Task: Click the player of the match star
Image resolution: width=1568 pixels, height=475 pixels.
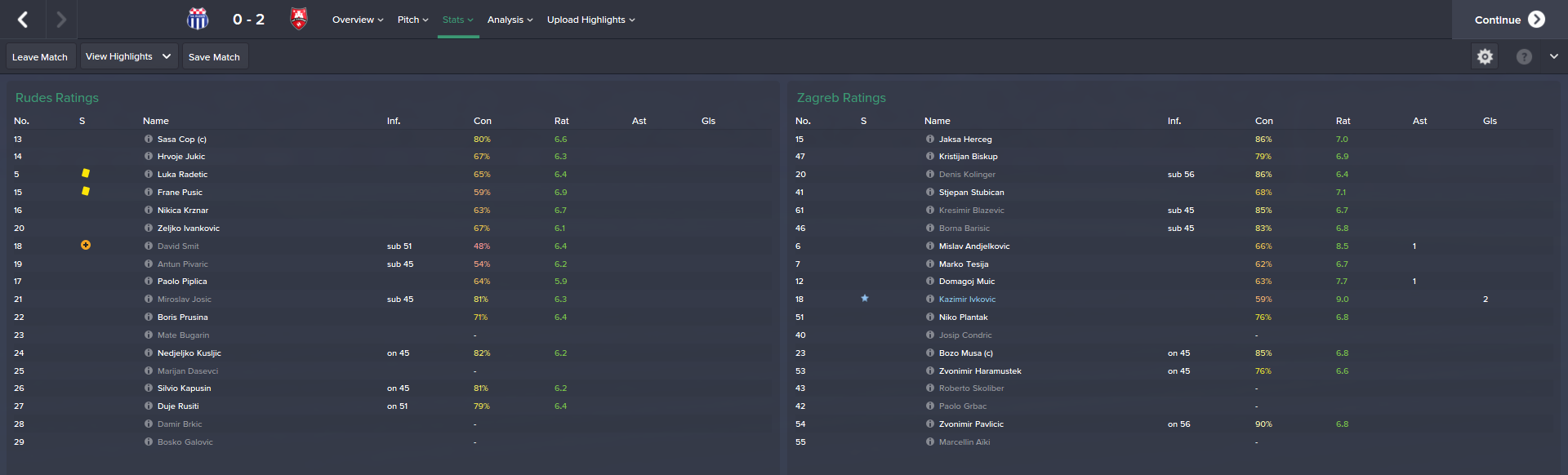Action: (865, 298)
